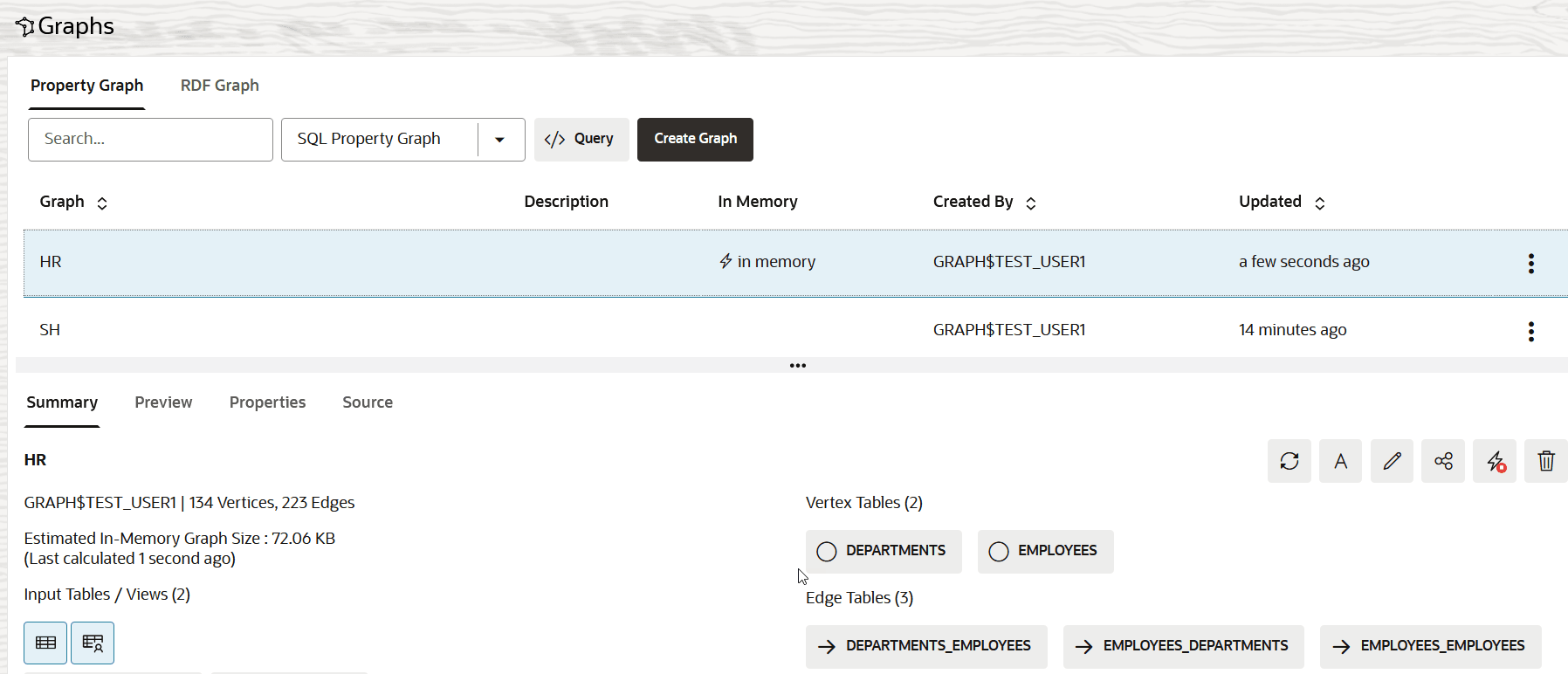Click the pencil edit graph icon
Screen dimensions: 1568x674
click(x=1392, y=461)
